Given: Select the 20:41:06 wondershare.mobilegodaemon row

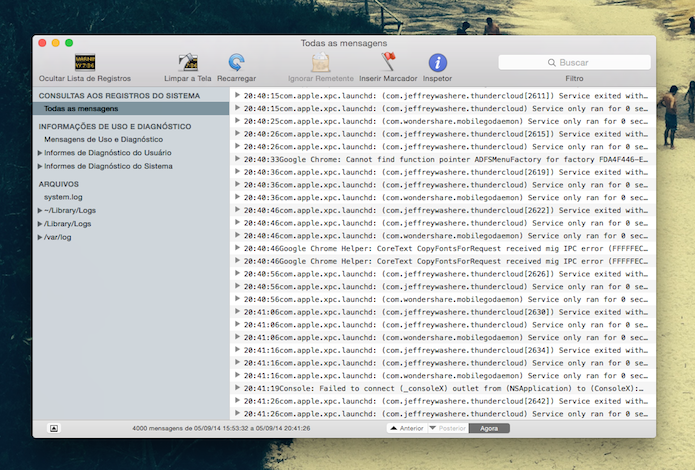Looking at the screenshot, I should [443, 337].
